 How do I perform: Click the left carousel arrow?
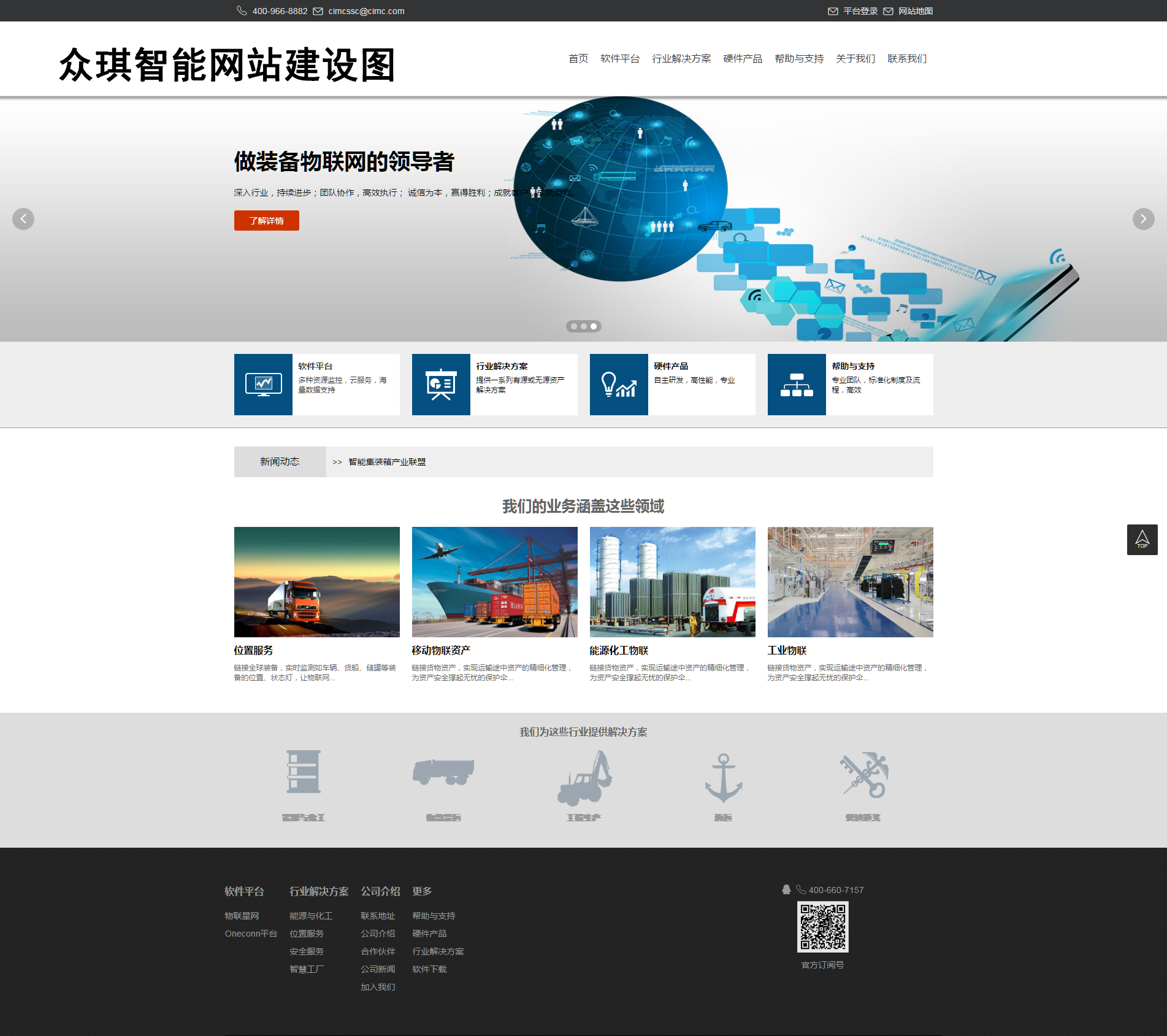23,219
